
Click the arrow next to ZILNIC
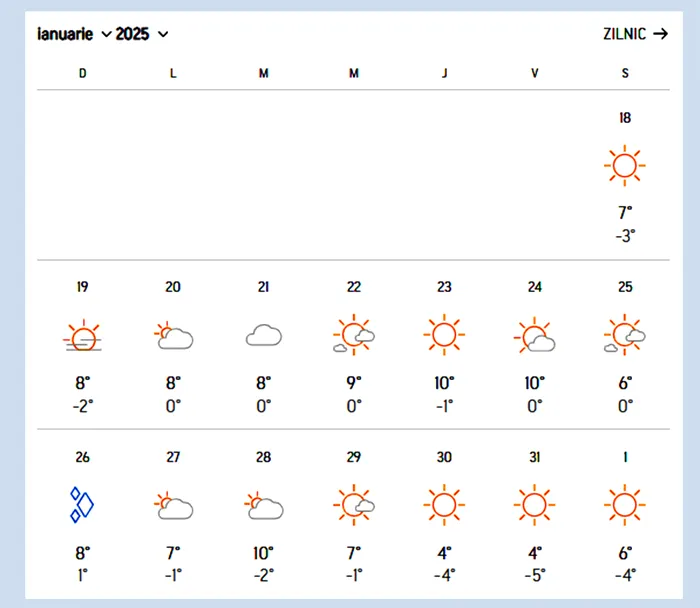pos(660,33)
